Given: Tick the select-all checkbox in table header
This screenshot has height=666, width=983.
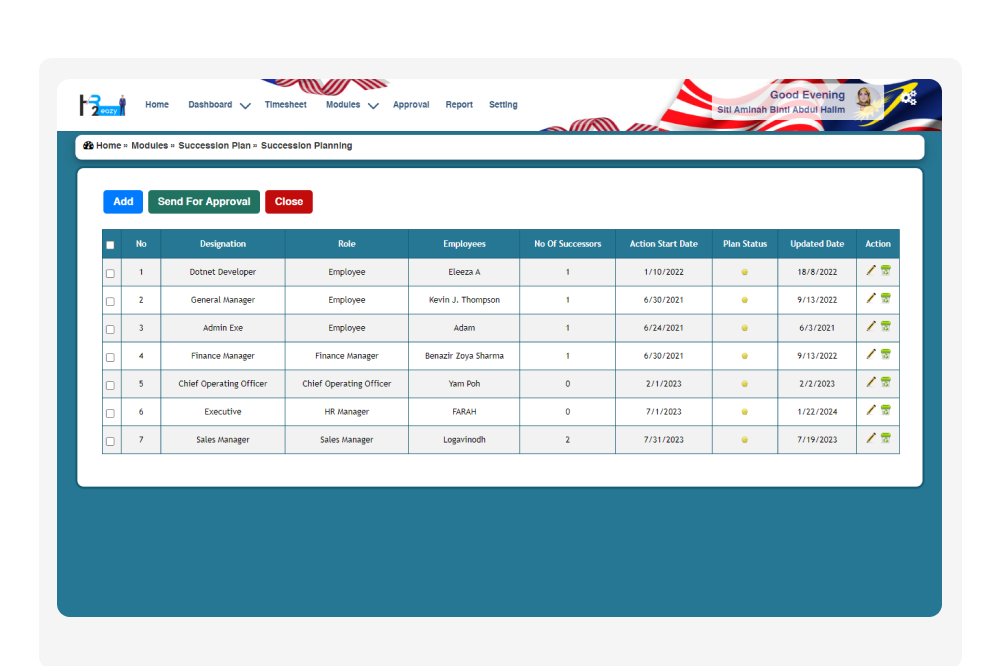Looking at the screenshot, I should coord(110,245).
